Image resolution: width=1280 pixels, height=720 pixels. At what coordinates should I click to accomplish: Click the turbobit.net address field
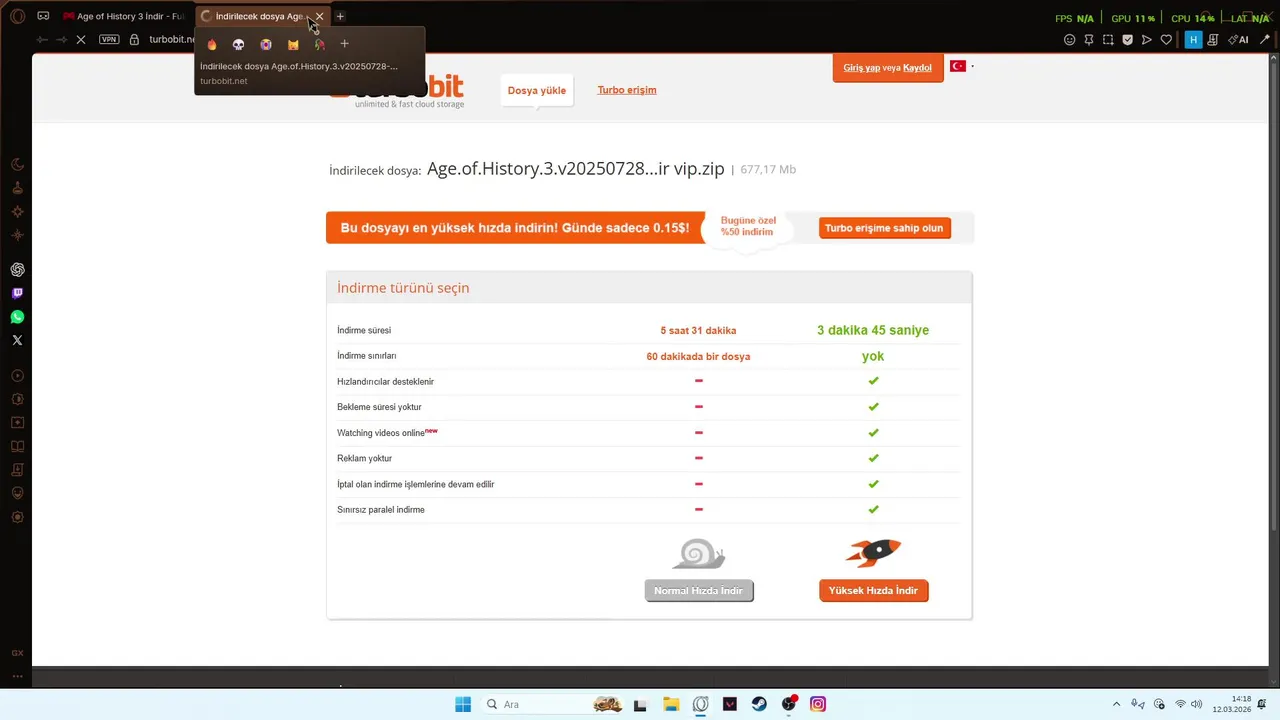[172, 40]
